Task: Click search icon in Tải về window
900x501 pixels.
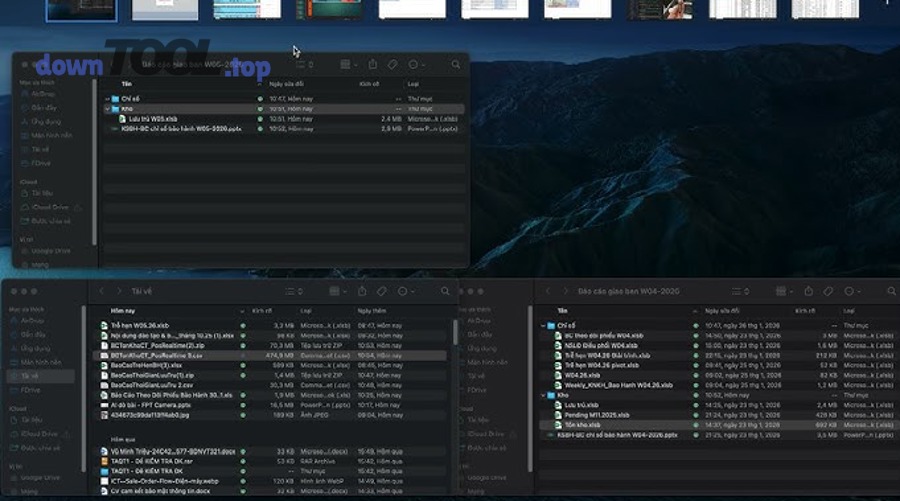Action: pyautogui.click(x=445, y=292)
